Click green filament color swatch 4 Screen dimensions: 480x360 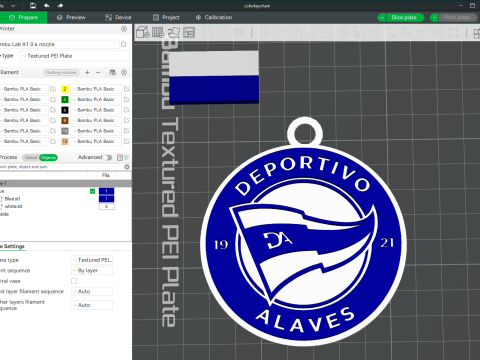click(65, 99)
